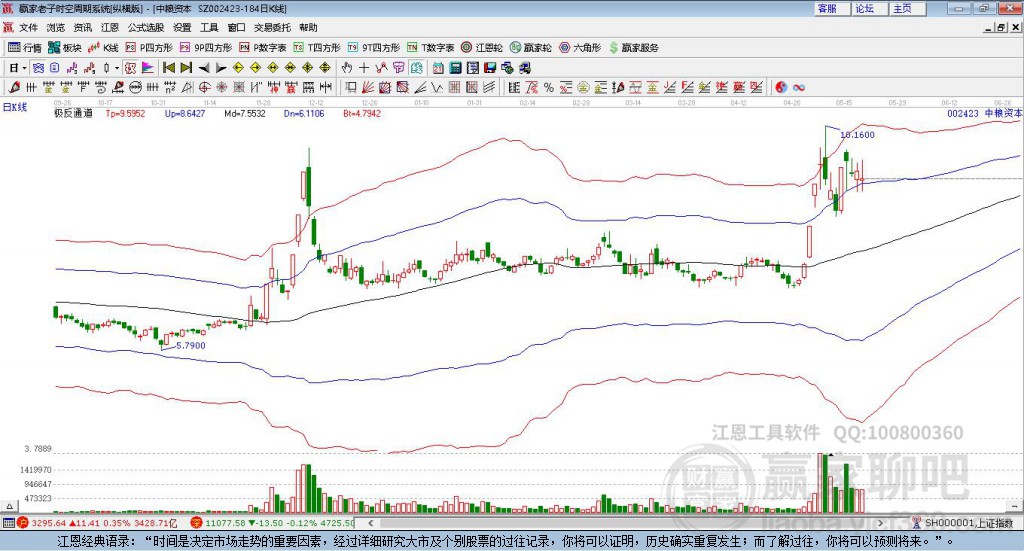This screenshot has height=551, width=1024.
Task: Click the 极反通道 indicator label
Action: pyautogui.click(x=73, y=113)
